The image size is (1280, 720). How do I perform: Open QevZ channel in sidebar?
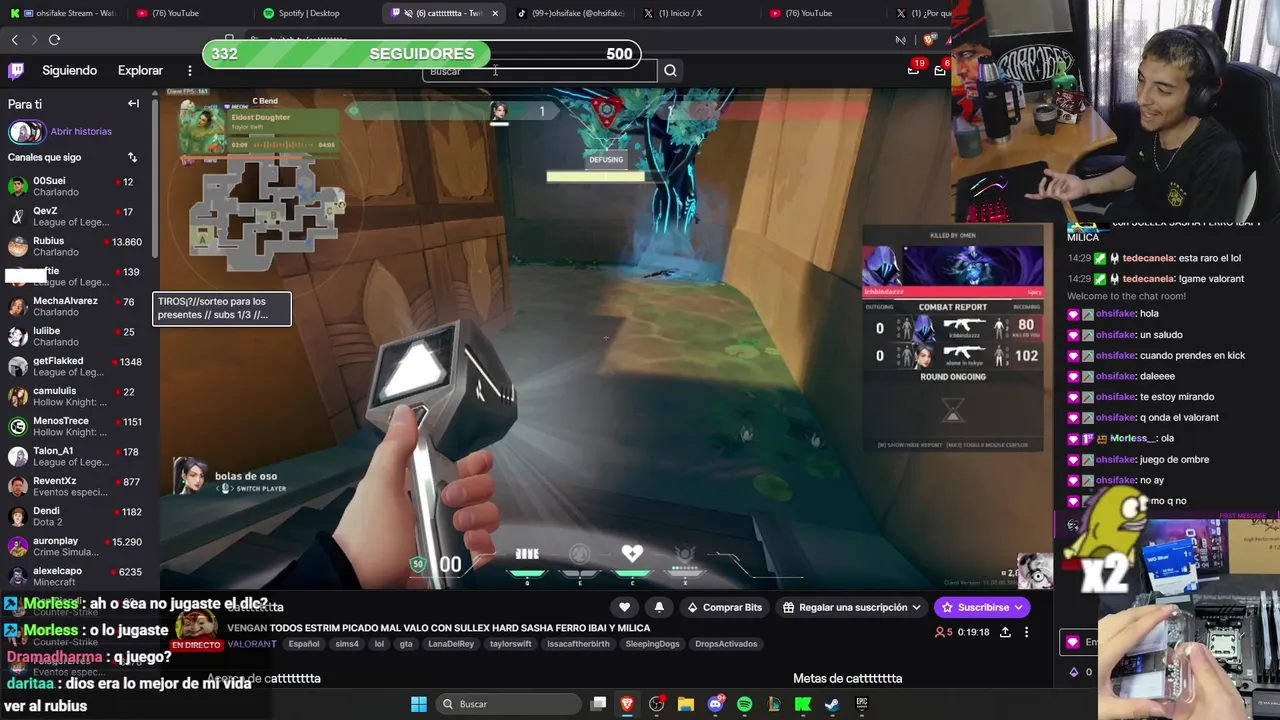click(x=75, y=216)
